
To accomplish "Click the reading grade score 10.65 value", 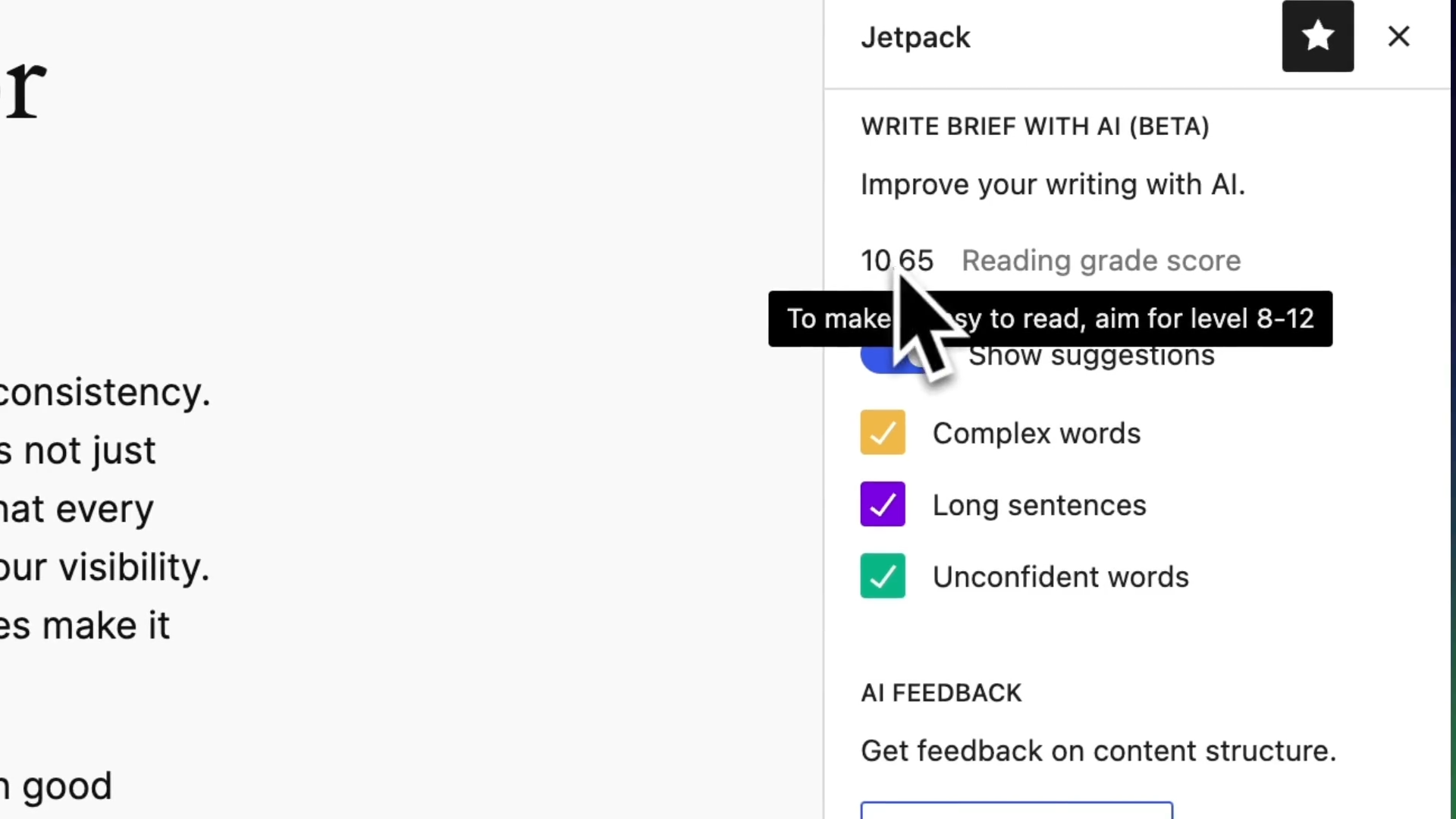I will [x=897, y=259].
